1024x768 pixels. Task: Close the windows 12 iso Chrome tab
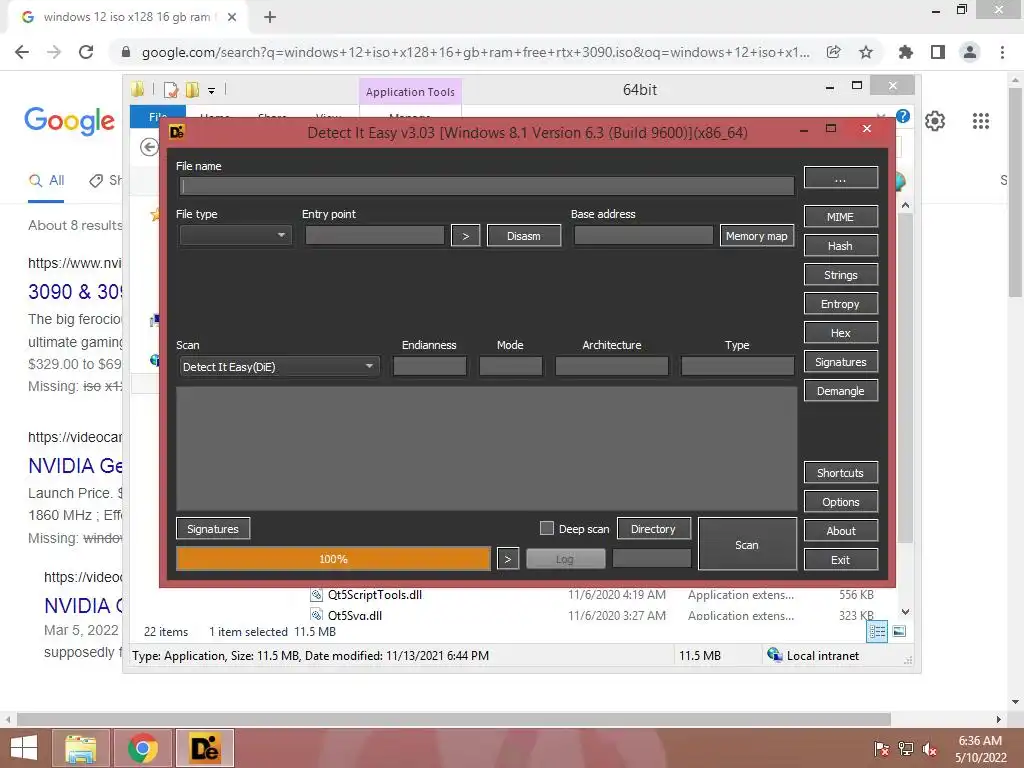click(232, 17)
